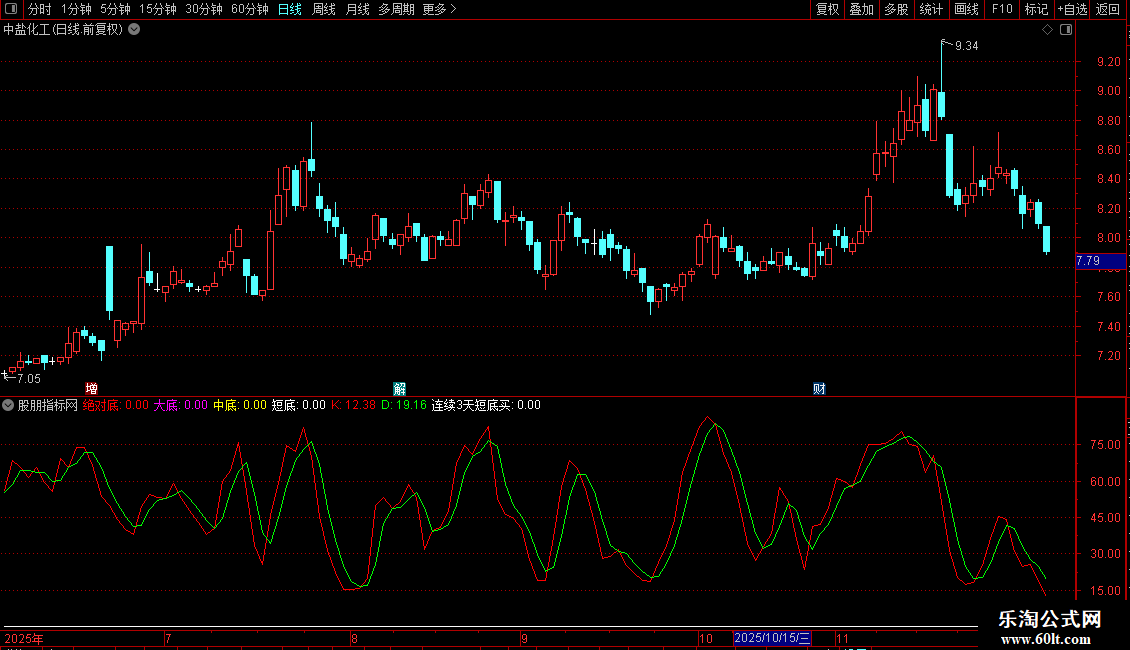
Task: Click the red 增 event marker
Action: click(92, 388)
